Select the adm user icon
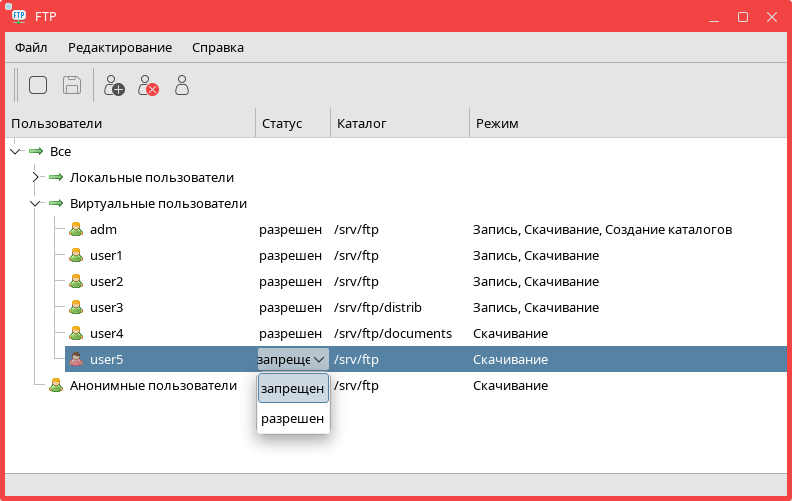 click(75, 230)
